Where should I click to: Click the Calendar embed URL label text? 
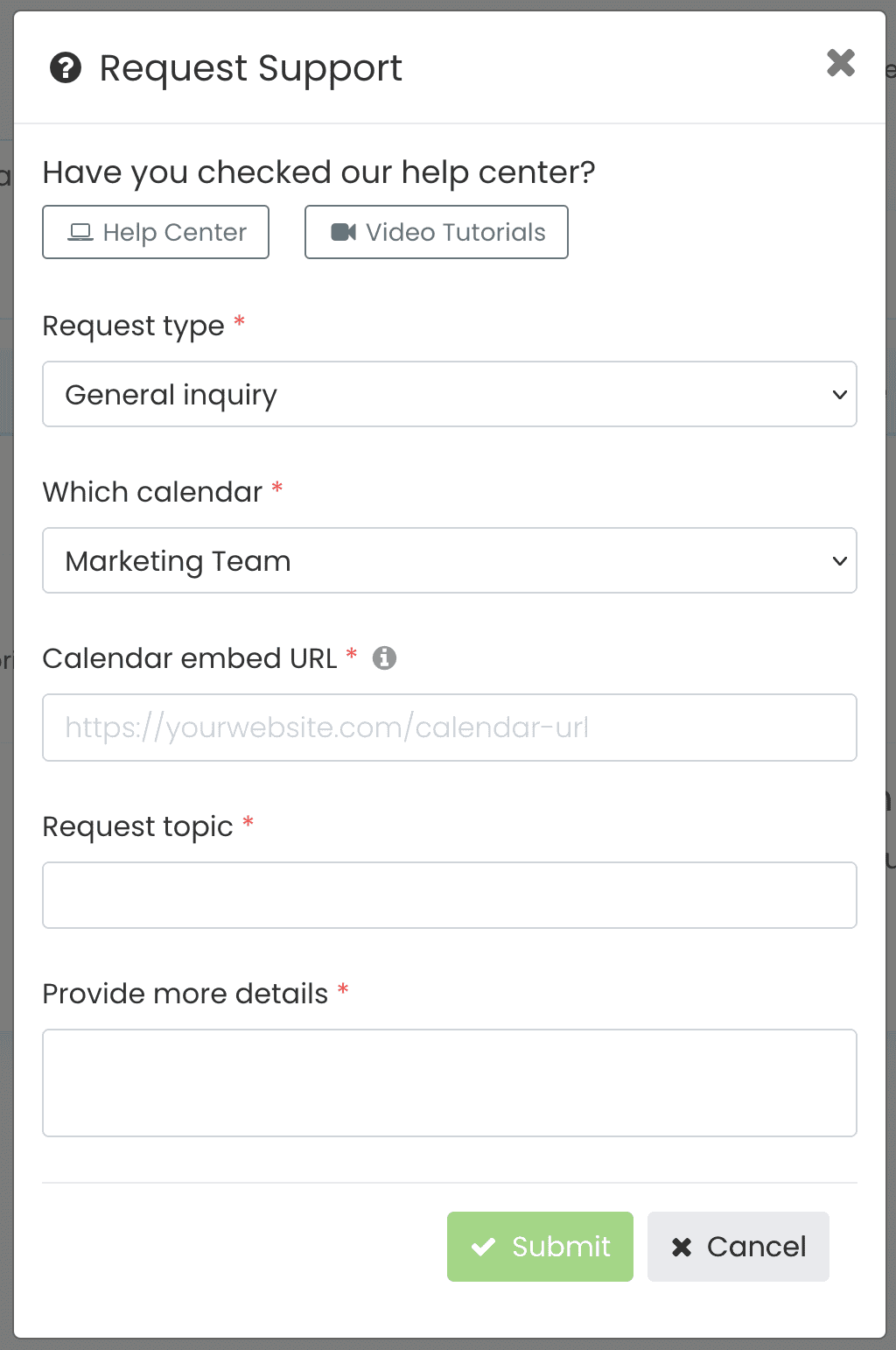(x=189, y=658)
